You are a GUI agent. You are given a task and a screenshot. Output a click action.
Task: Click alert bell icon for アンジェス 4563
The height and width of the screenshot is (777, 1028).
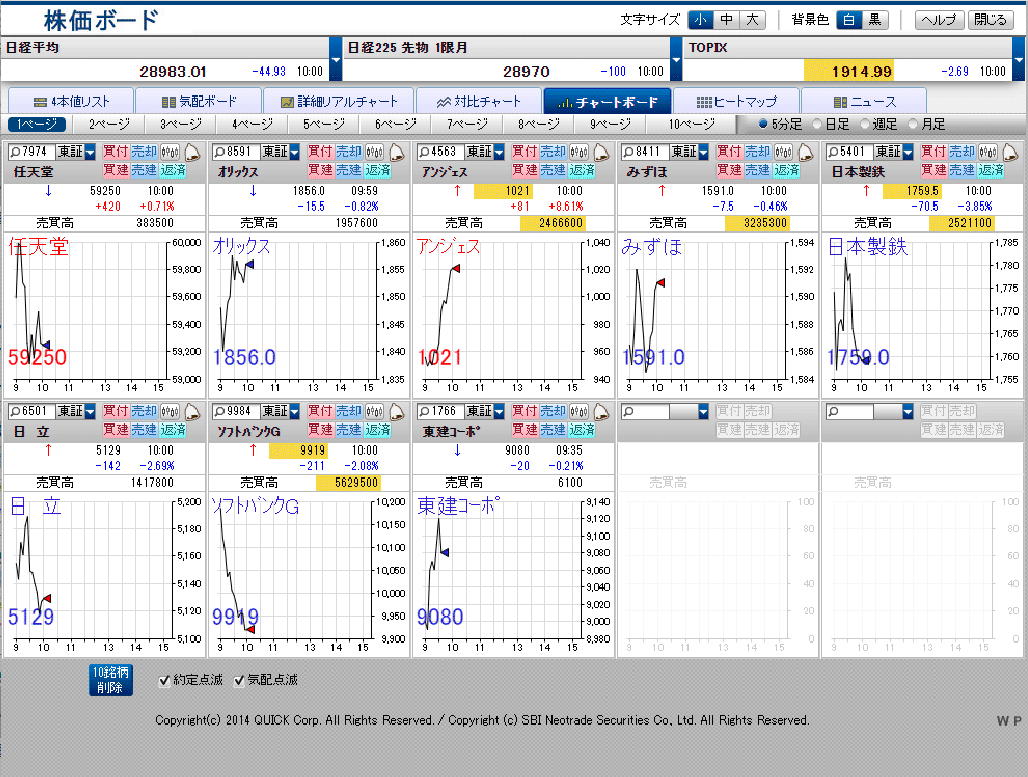tap(602, 152)
